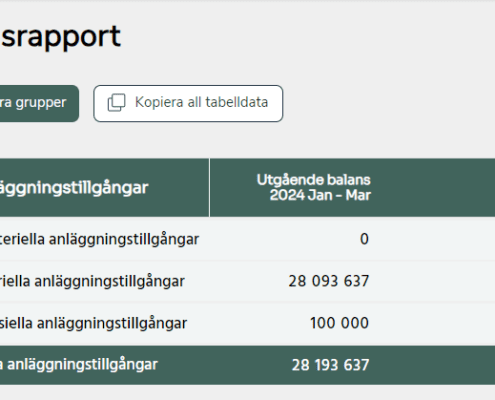Click the page heading ending in 'srapport'
Screen dimensions: 495x400
[60, 37]
